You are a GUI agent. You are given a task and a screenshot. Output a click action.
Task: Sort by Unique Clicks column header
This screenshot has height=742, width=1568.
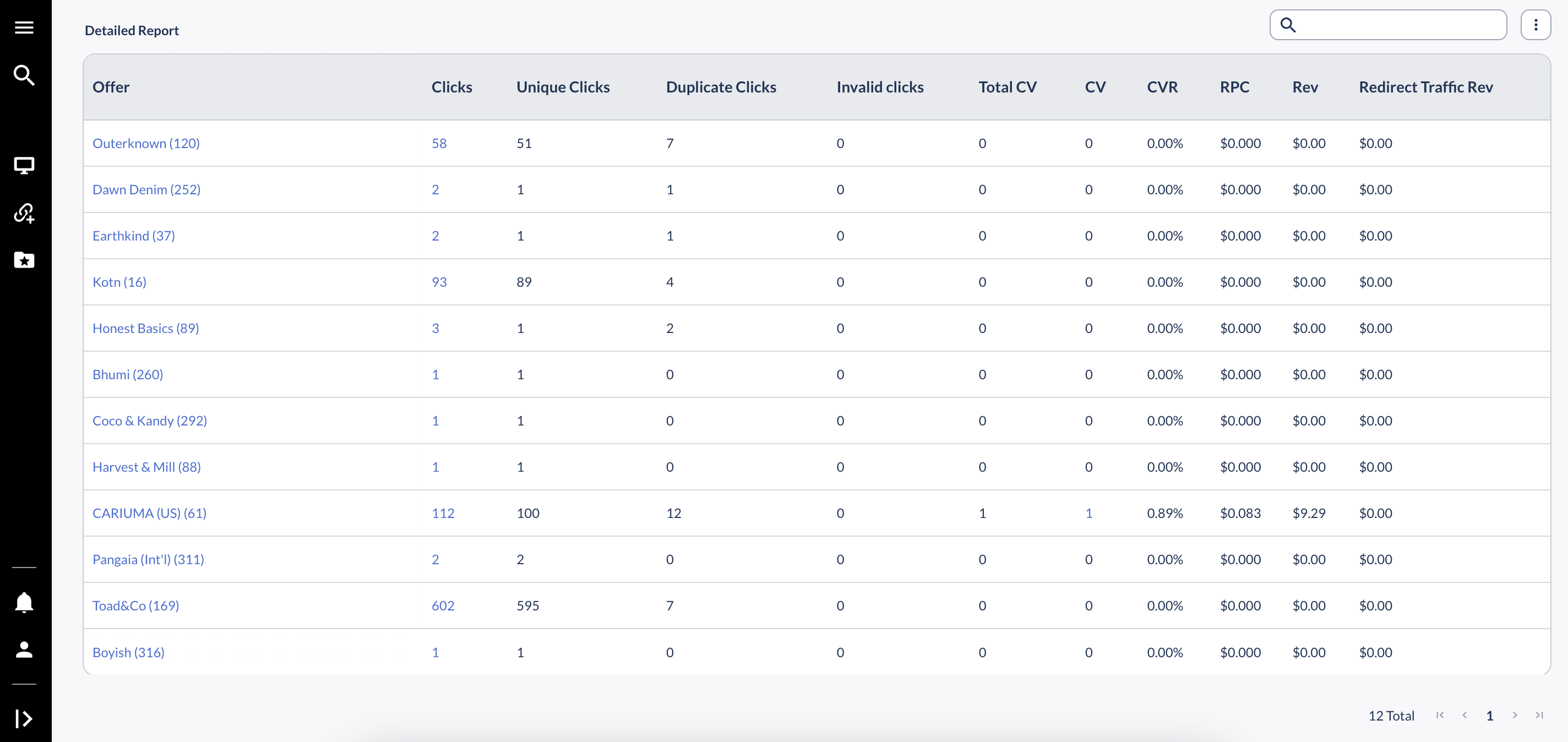pos(563,87)
